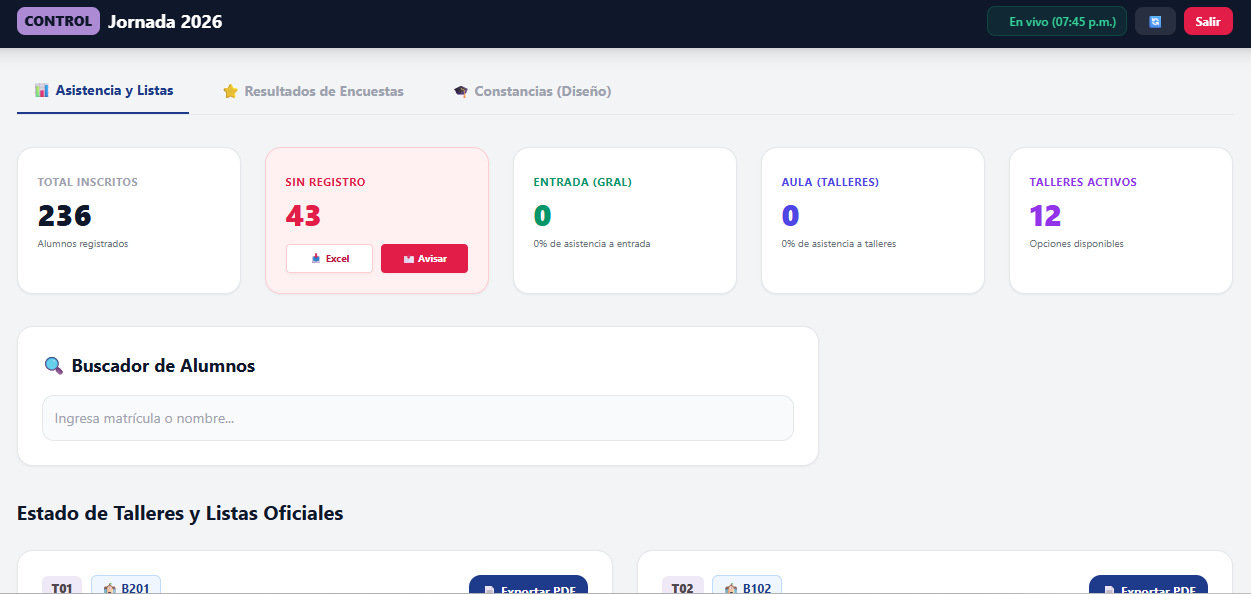Click the T01 workshop badge
This screenshot has height=594, width=1251.
[x=62, y=586]
